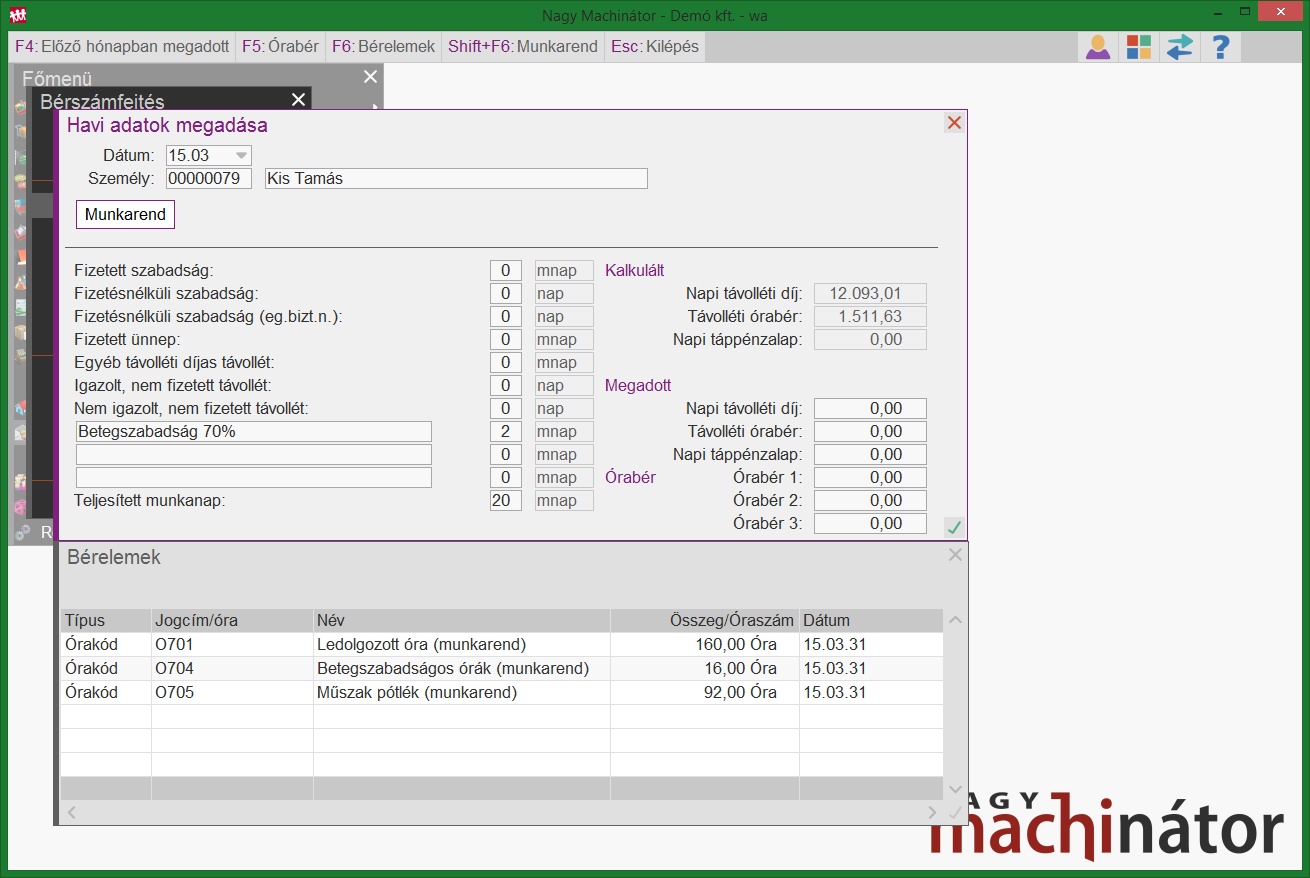Close the Havi adatok megadása dialog
The width and height of the screenshot is (1310, 878).
pyautogui.click(x=954, y=122)
